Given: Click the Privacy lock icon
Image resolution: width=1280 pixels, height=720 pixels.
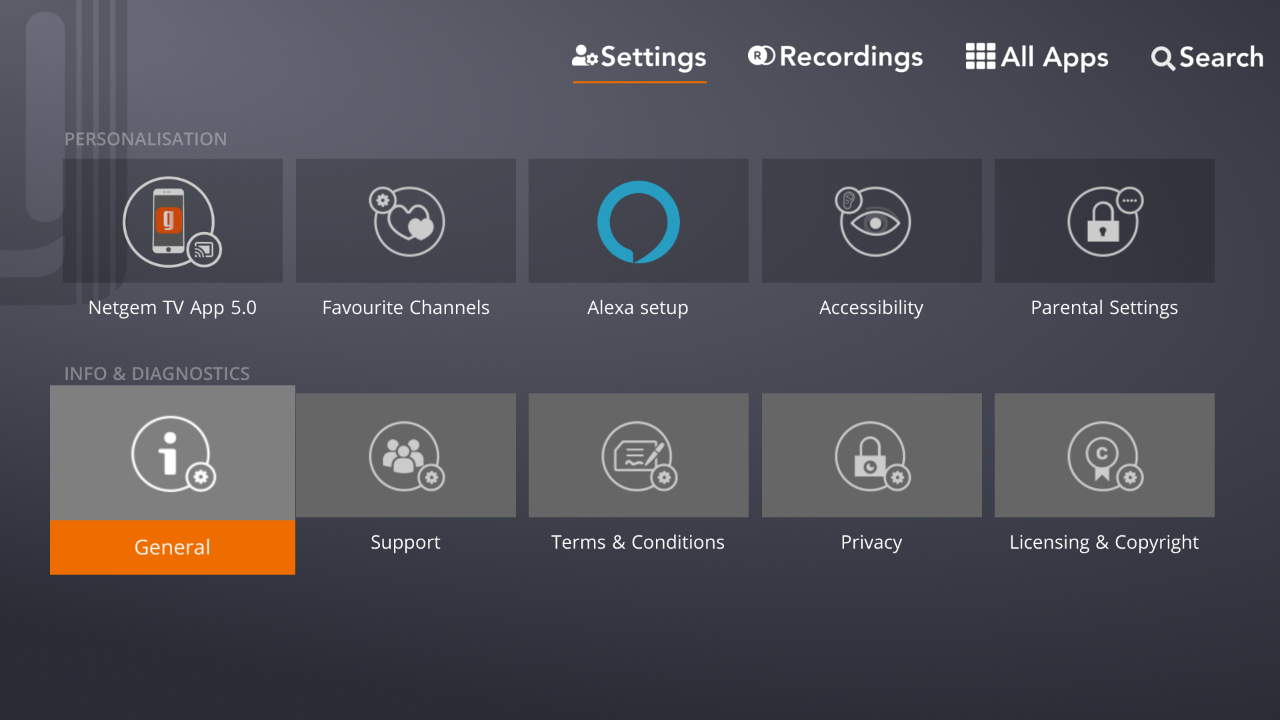Looking at the screenshot, I should (x=872, y=455).
